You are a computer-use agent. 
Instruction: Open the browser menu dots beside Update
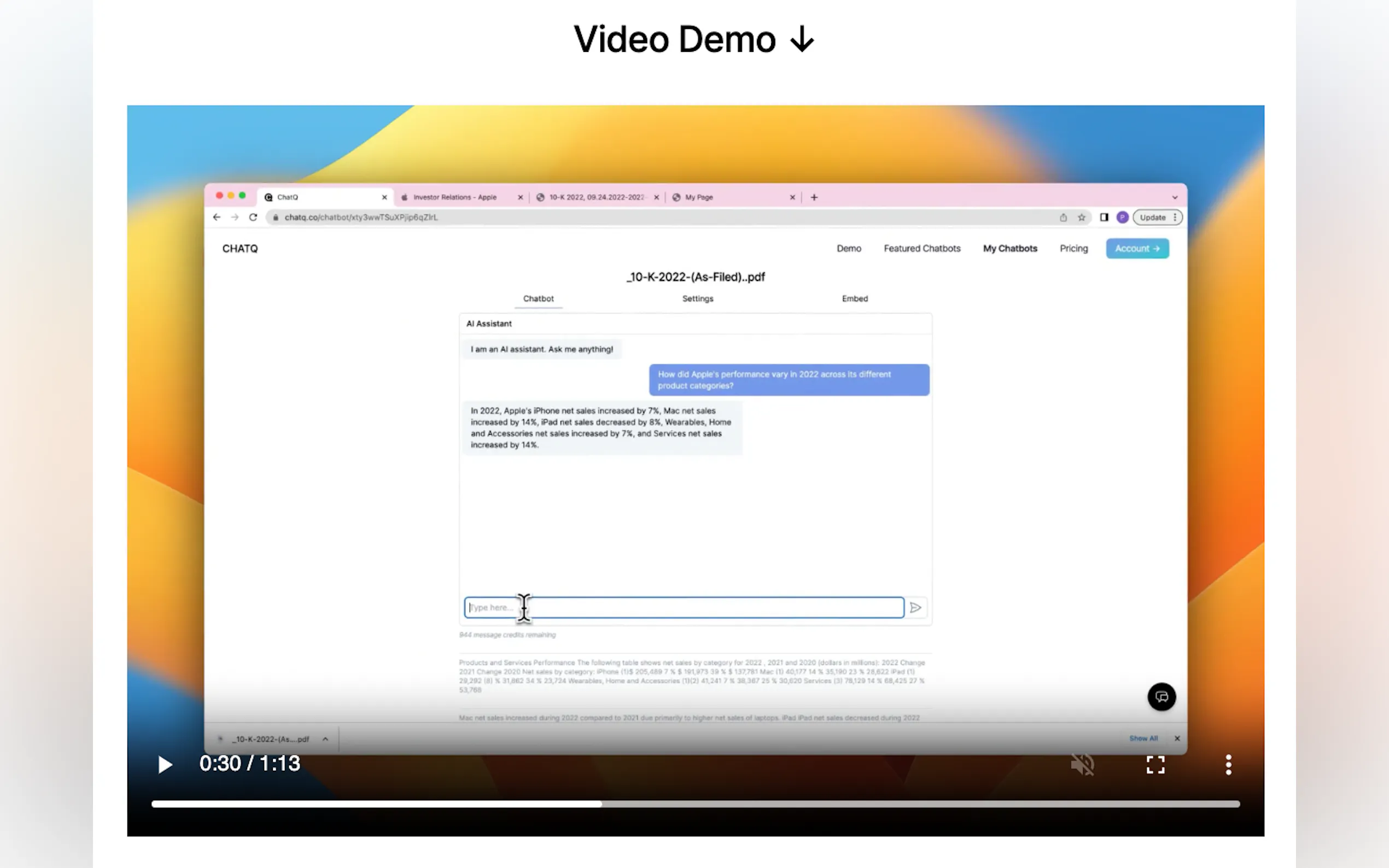(1175, 217)
